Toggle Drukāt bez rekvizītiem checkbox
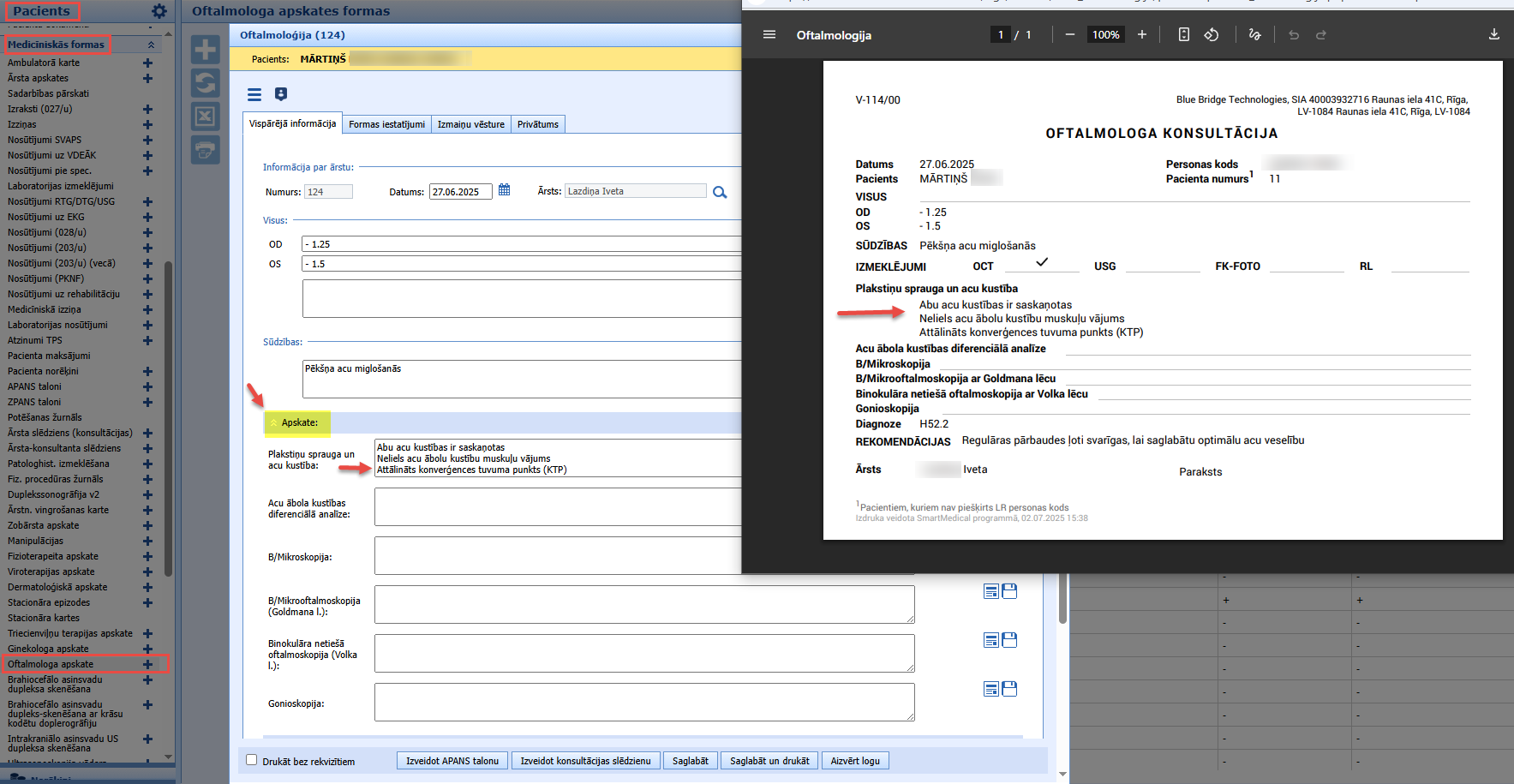 (252, 760)
